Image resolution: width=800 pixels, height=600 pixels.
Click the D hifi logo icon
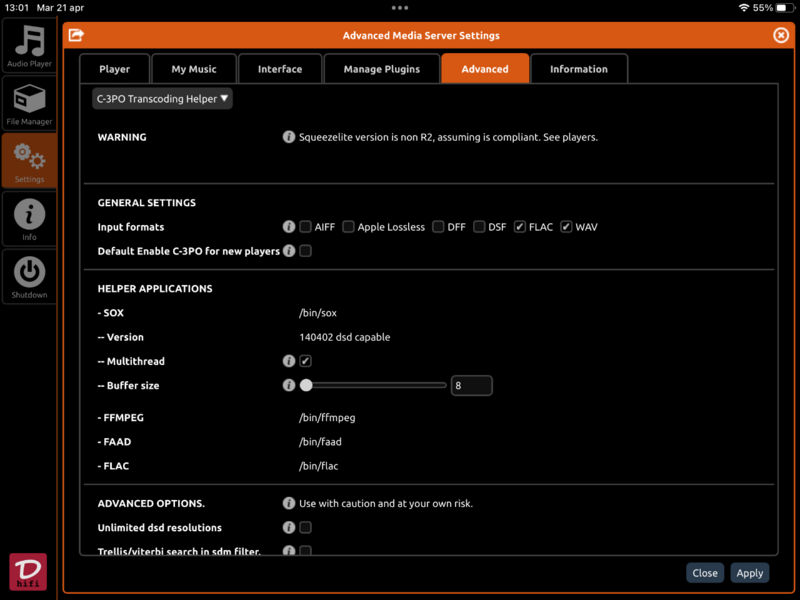coord(28,571)
